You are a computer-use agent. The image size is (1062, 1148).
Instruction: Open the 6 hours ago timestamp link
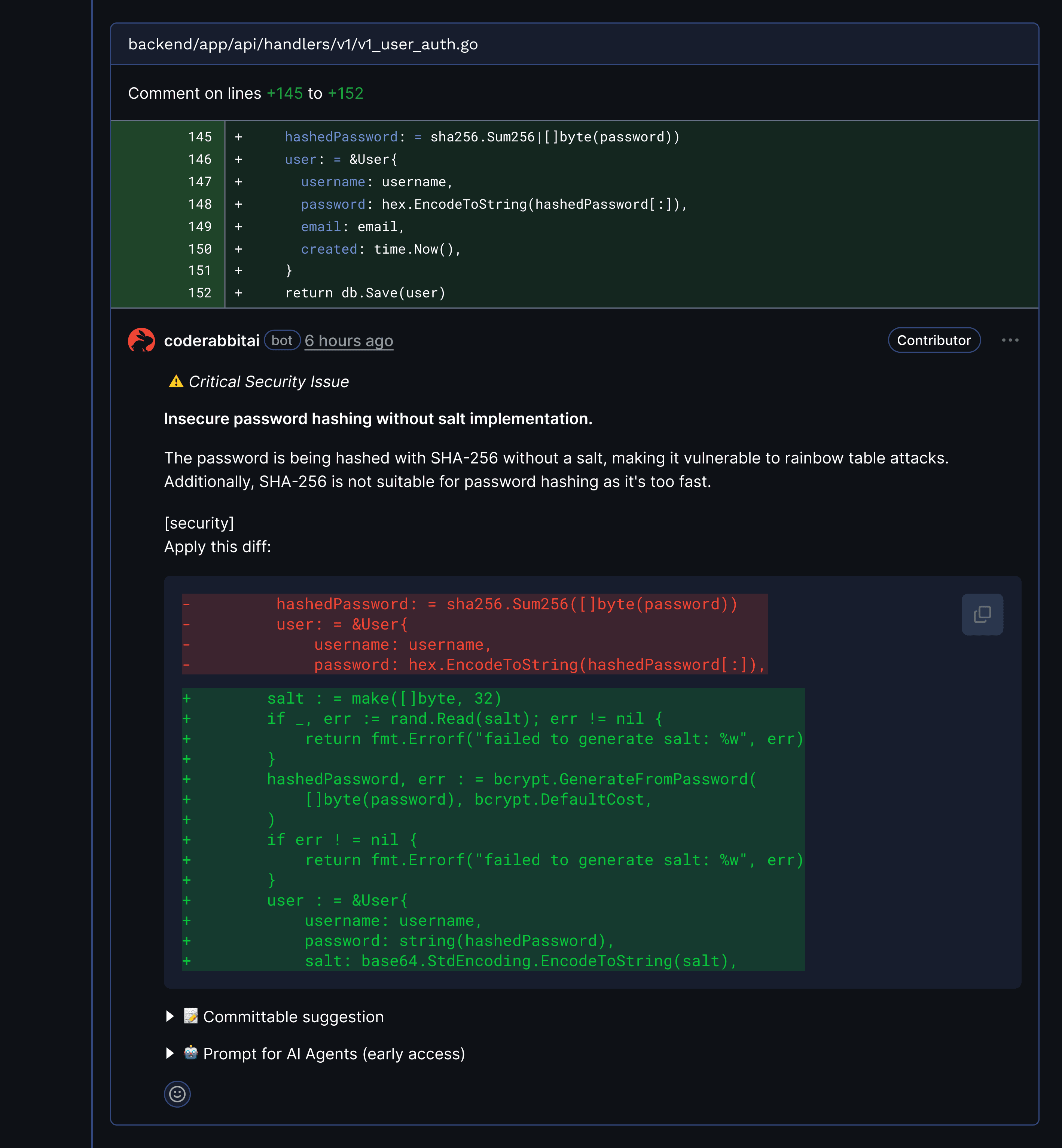(x=348, y=341)
